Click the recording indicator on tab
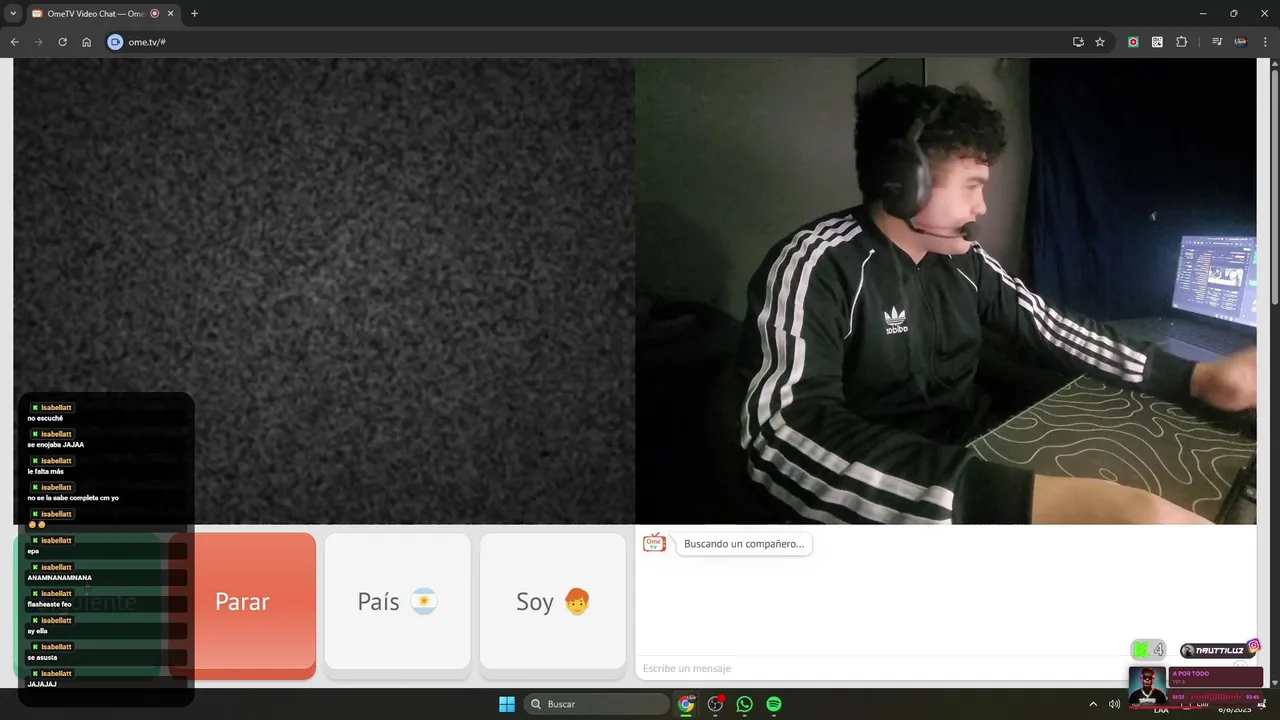The image size is (1280, 720). click(x=155, y=14)
